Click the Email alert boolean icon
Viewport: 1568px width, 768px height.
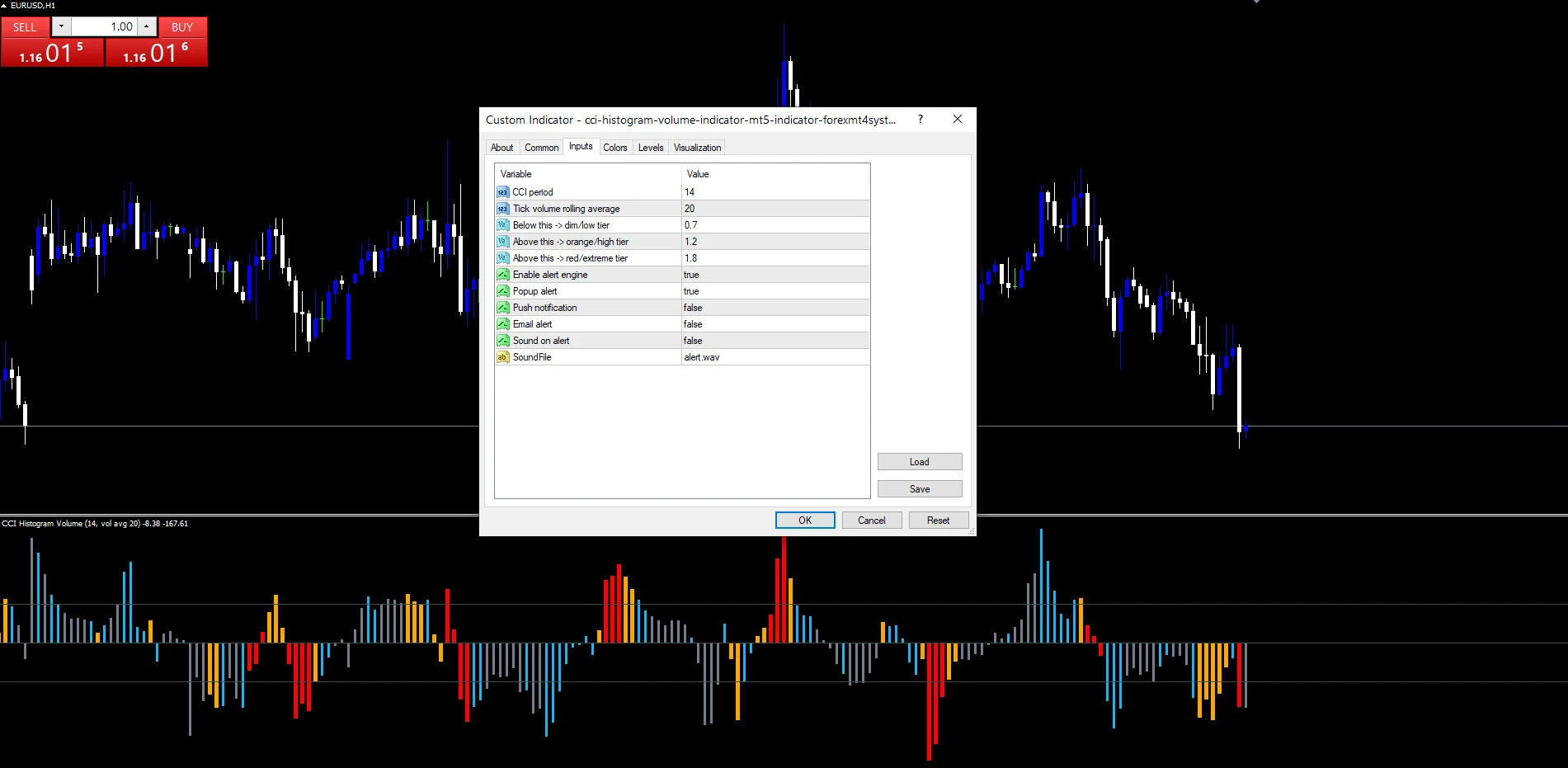click(502, 324)
